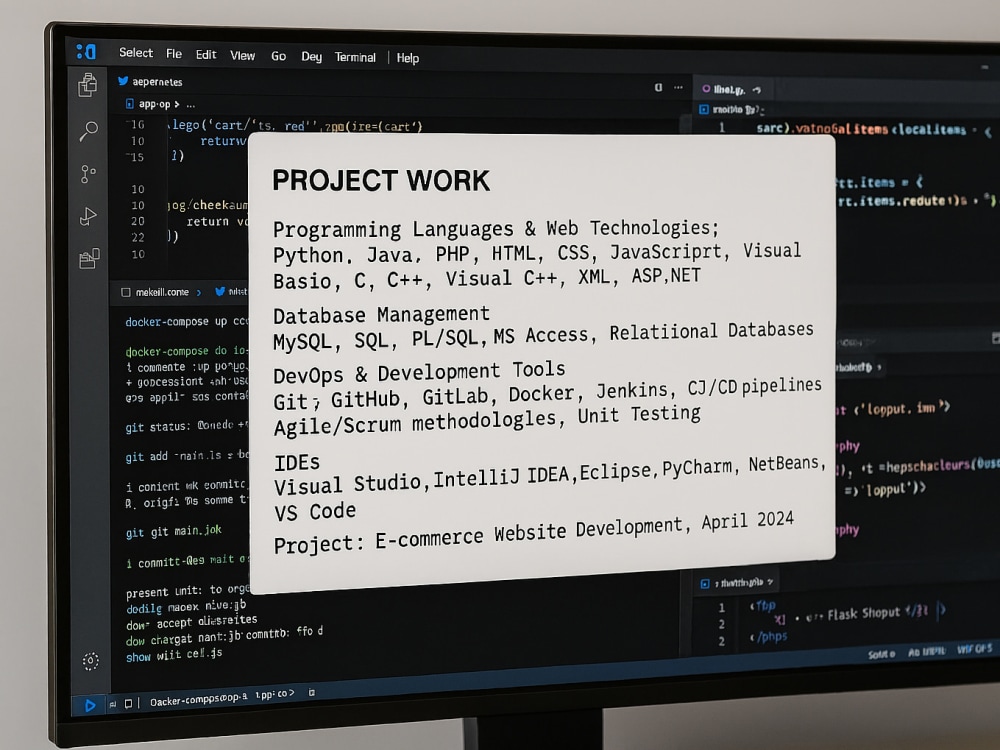Screen dimensions: 1000x750
Task: Open the Fle menu
Action: coord(174,54)
